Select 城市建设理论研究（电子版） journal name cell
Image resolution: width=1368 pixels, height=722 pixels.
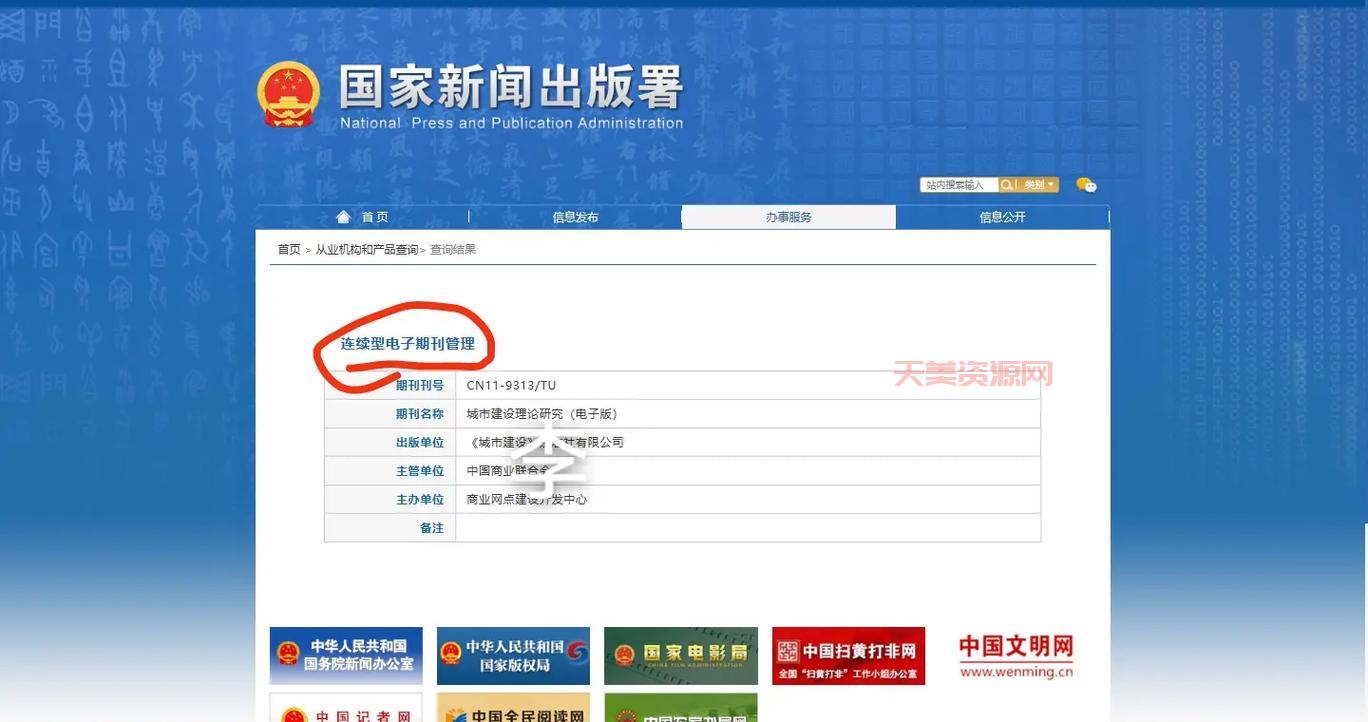[x=748, y=414]
